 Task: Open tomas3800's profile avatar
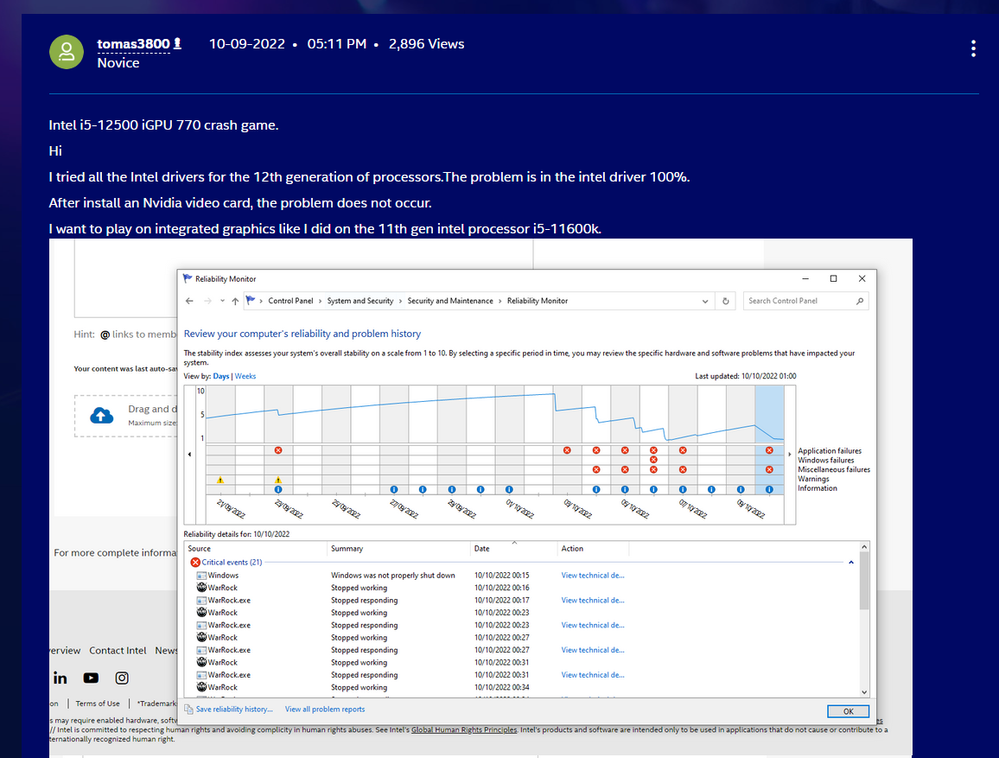(x=66, y=52)
